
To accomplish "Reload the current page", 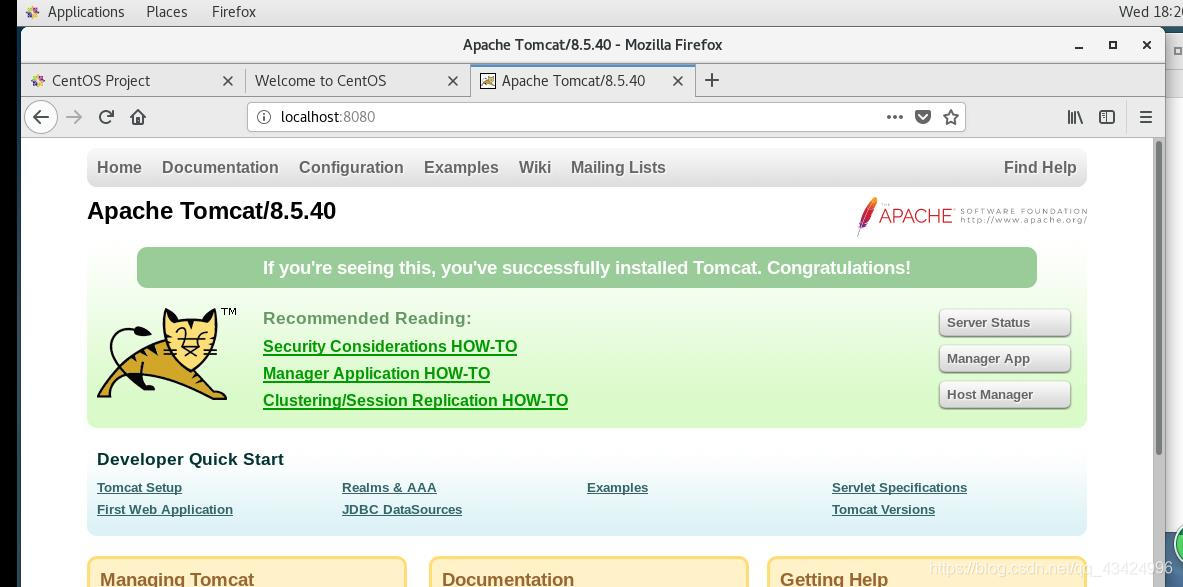I will [106, 117].
